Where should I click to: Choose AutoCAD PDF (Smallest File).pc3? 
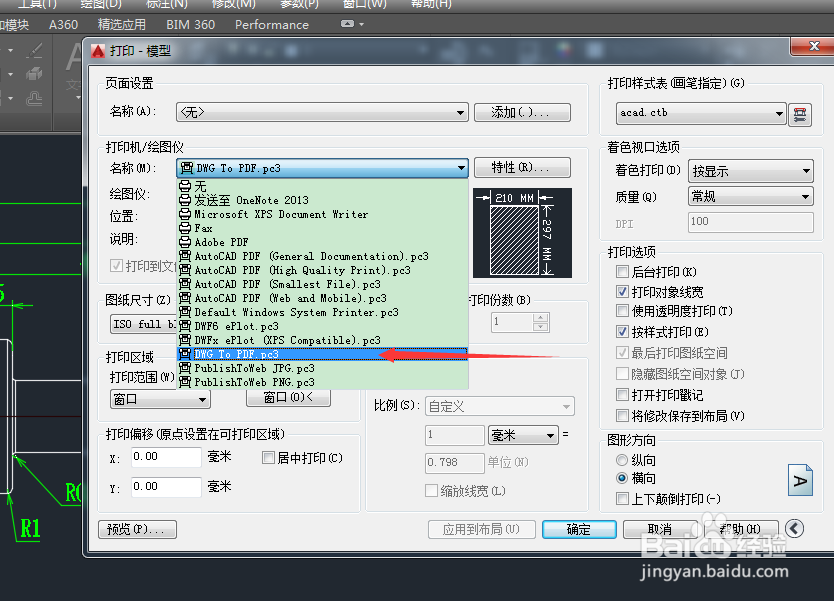pyautogui.click(x=322, y=284)
